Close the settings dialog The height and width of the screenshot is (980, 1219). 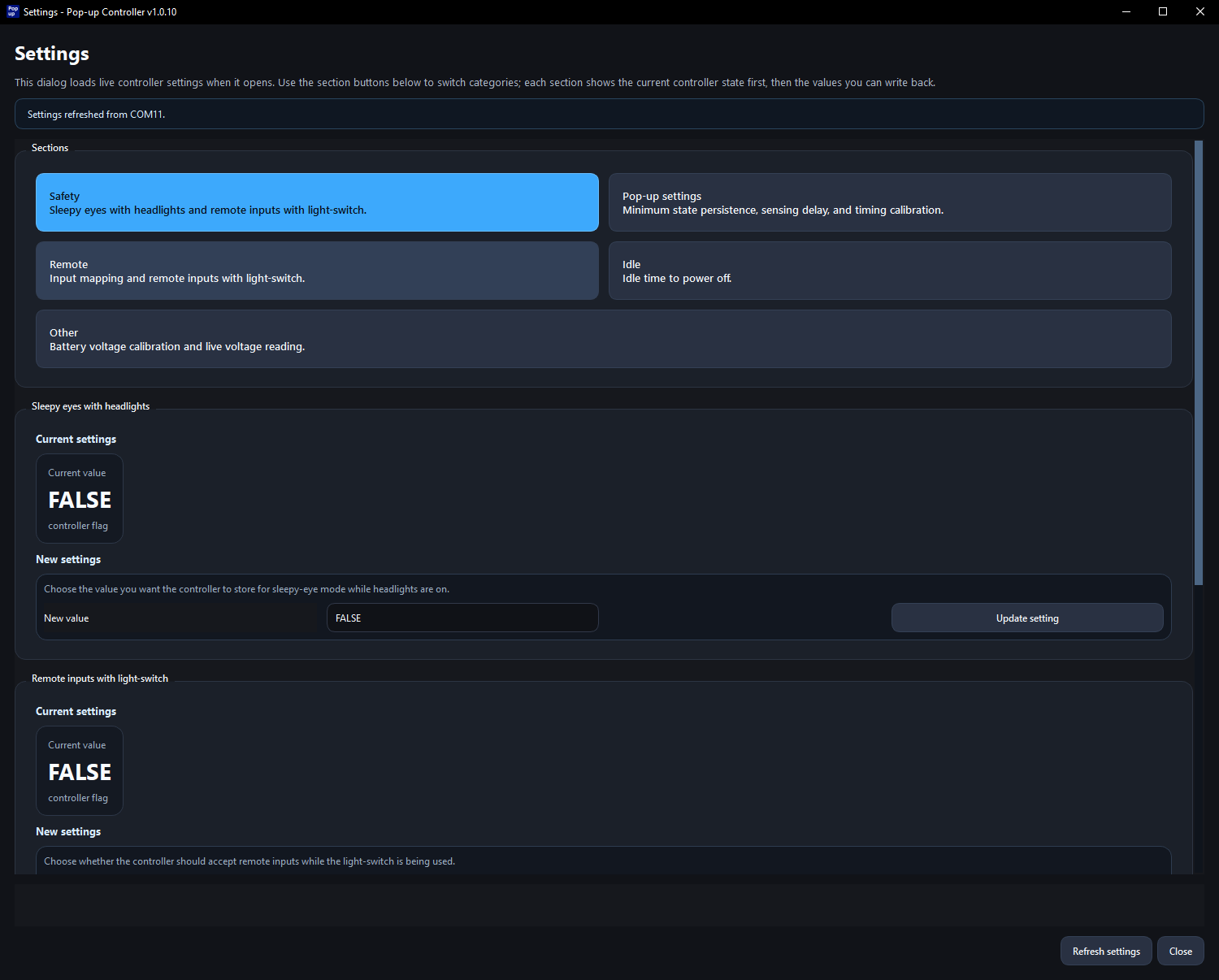(x=1180, y=951)
